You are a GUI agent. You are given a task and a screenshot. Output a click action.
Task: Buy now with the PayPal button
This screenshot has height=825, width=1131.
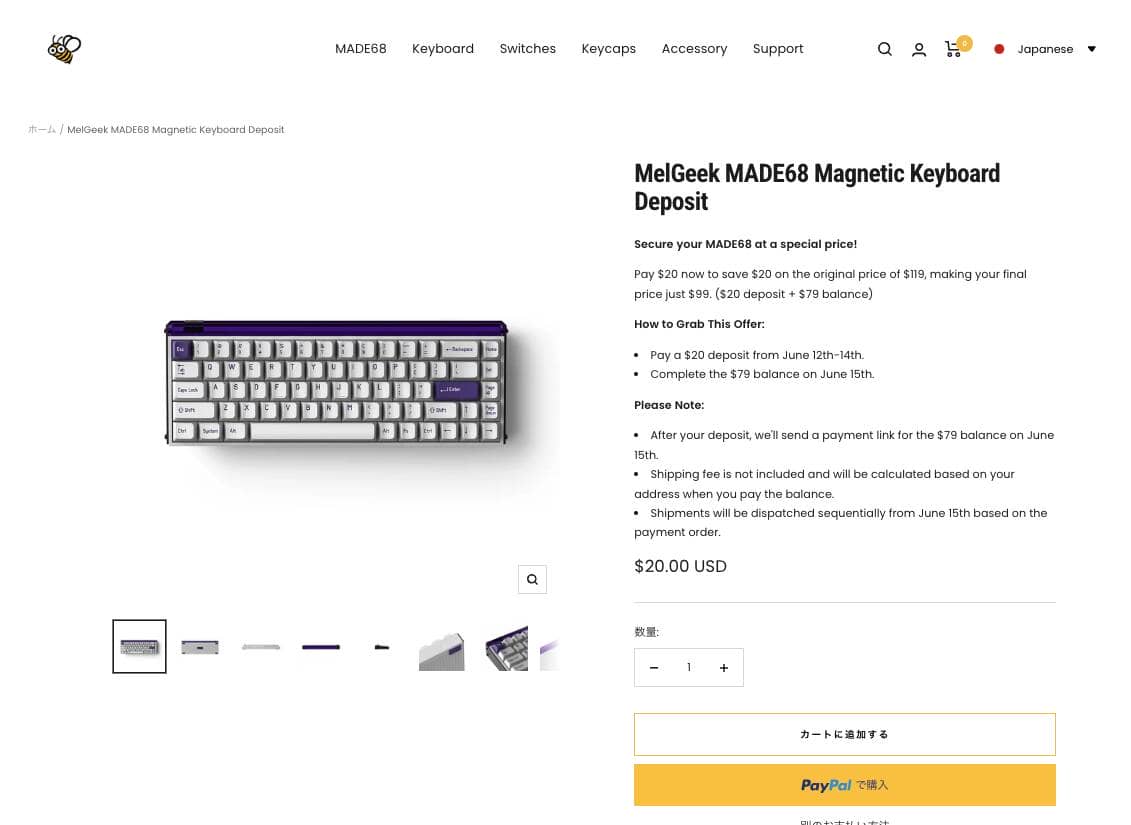(844, 785)
